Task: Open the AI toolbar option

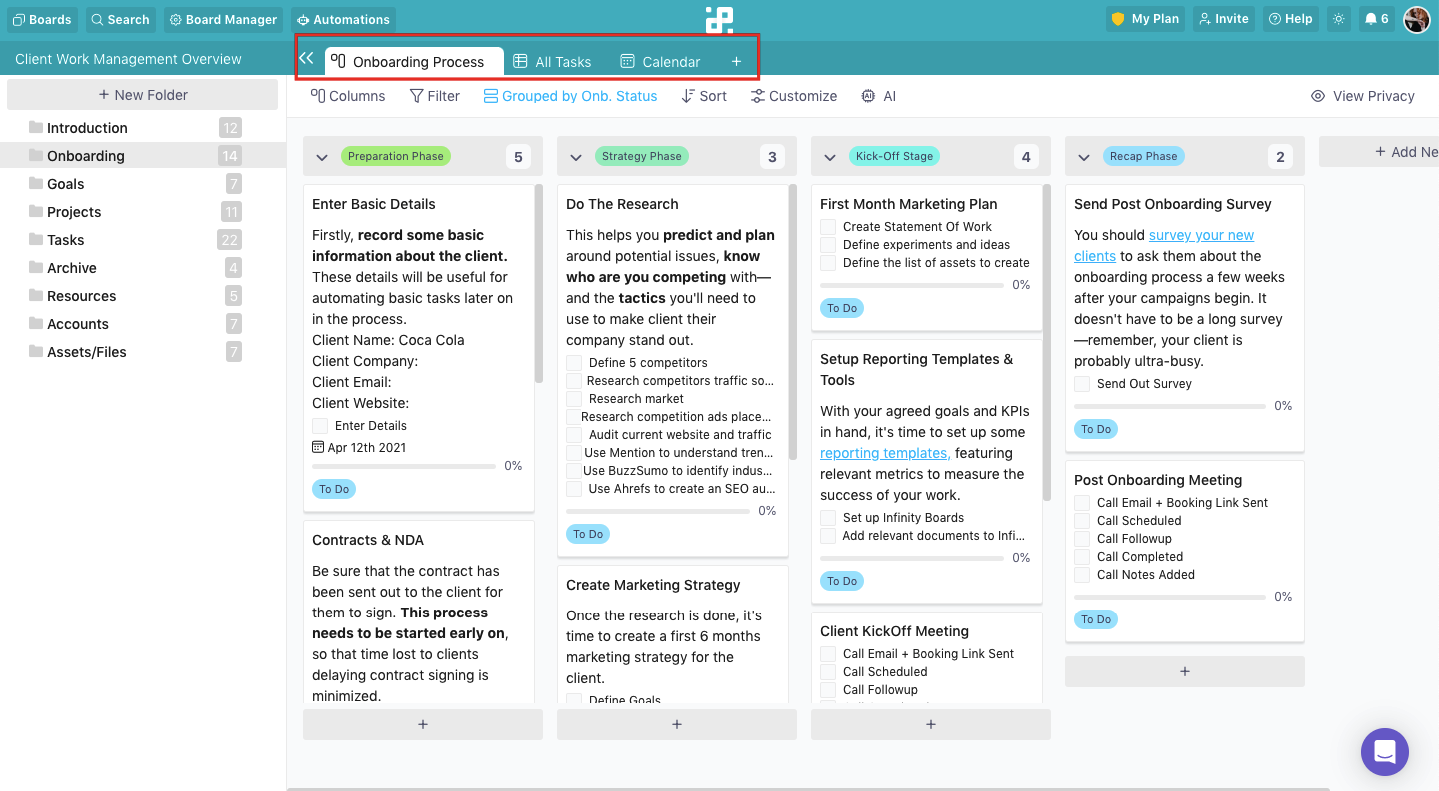Action: [879, 96]
